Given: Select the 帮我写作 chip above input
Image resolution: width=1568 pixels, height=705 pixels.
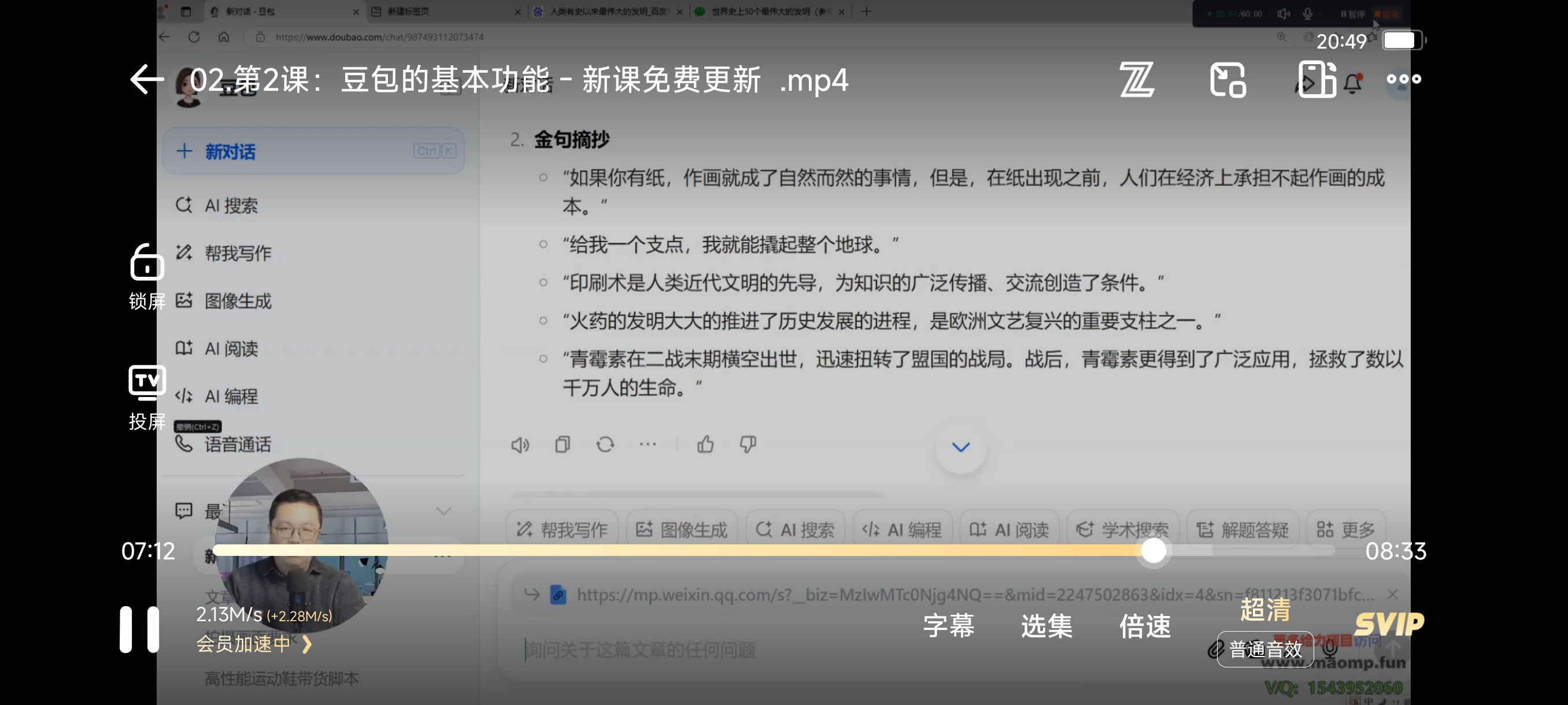Looking at the screenshot, I should (x=562, y=530).
